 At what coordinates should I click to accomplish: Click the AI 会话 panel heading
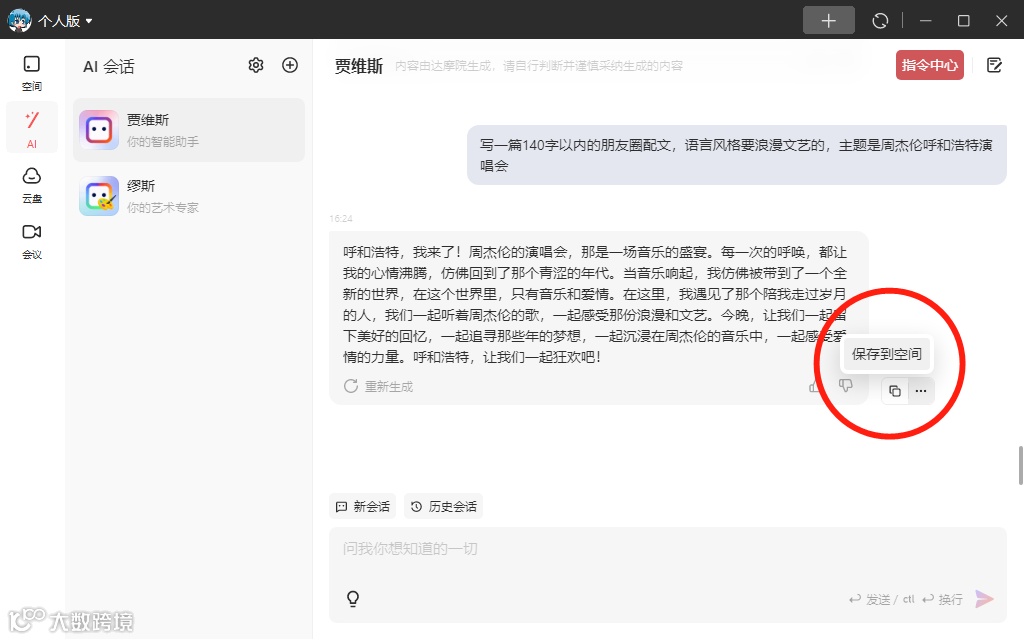coord(108,67)
